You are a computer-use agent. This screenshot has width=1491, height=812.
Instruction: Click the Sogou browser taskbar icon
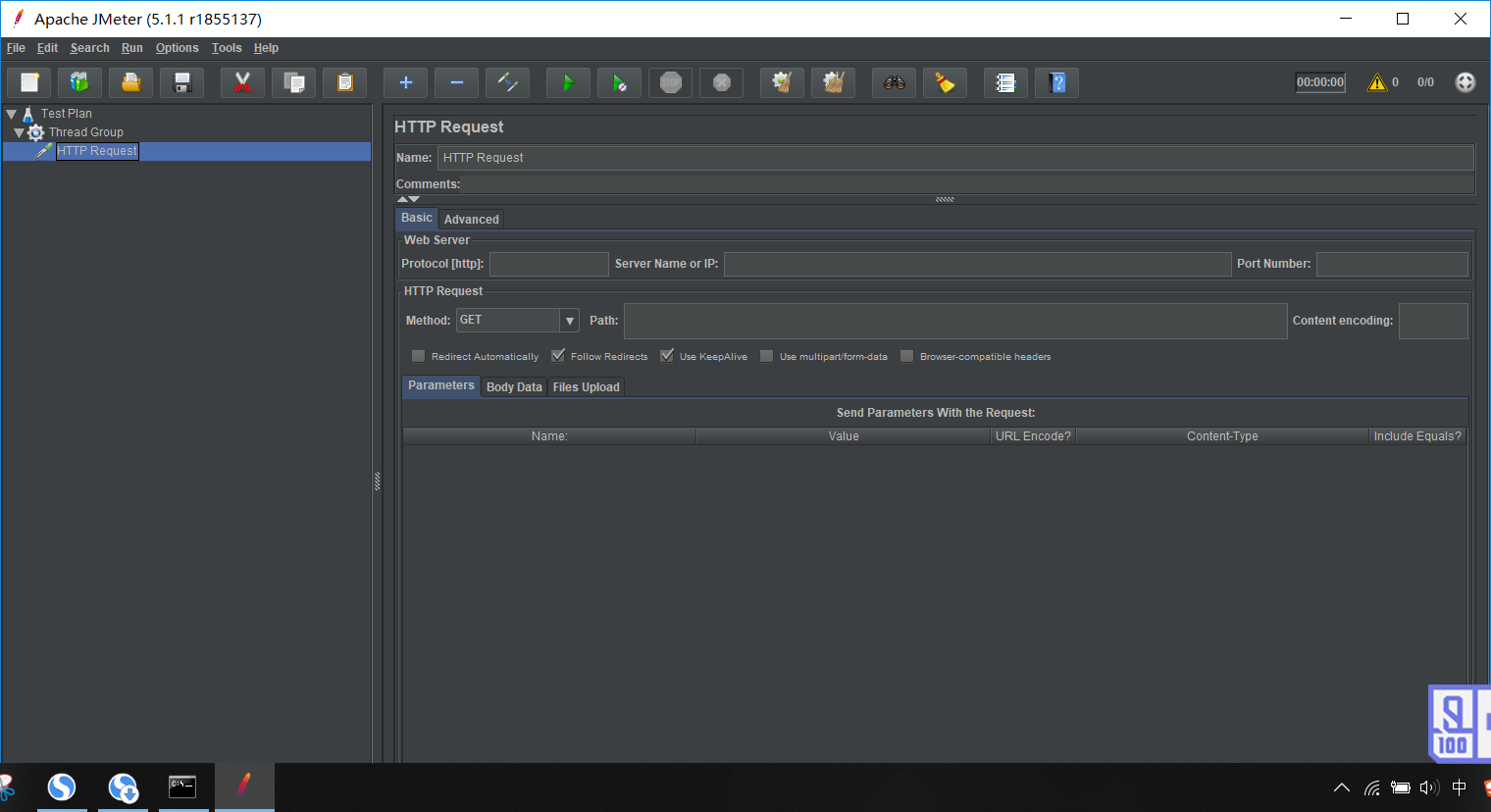62,787
